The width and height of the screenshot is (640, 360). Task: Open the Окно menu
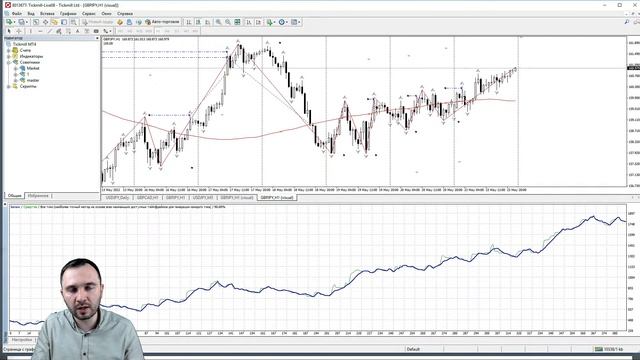(x=106, y=13)
